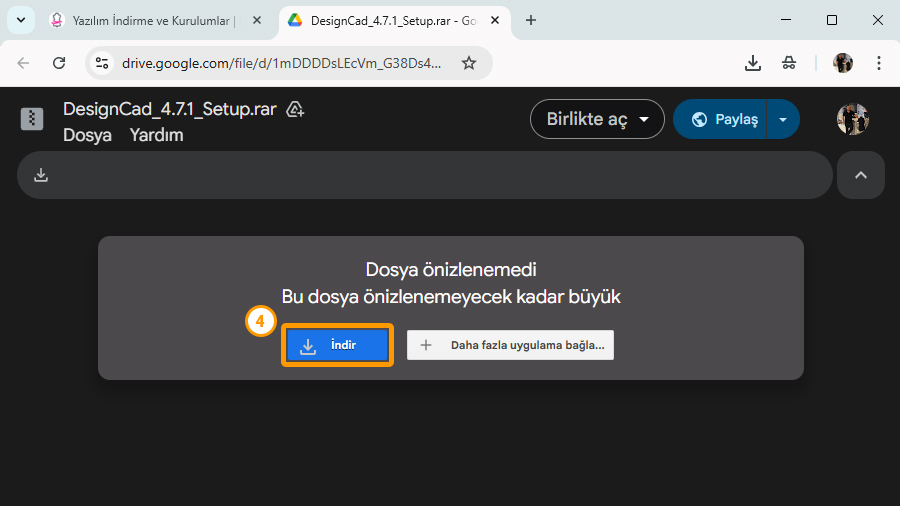Click the incognito icon in the Chrome toolbar
The width and height of the screenshot is (900, 506).
[789, 63]
